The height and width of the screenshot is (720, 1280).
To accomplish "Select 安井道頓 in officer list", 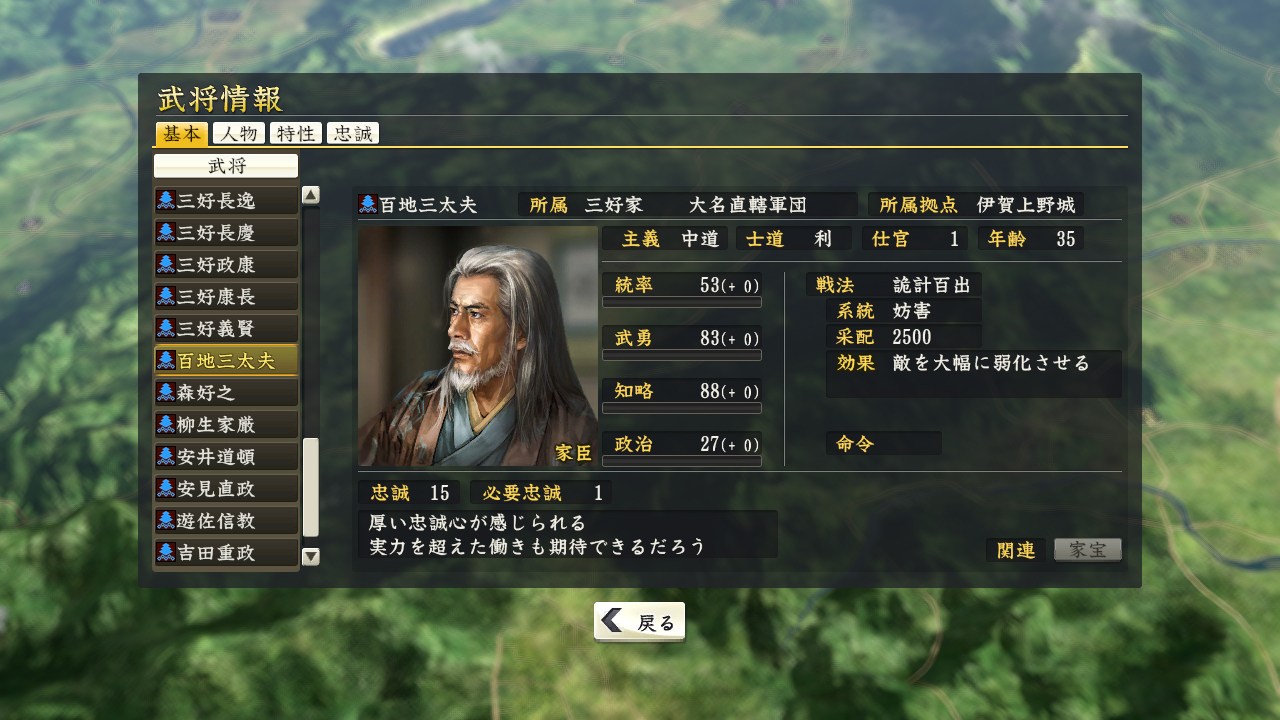I will 226,457.
